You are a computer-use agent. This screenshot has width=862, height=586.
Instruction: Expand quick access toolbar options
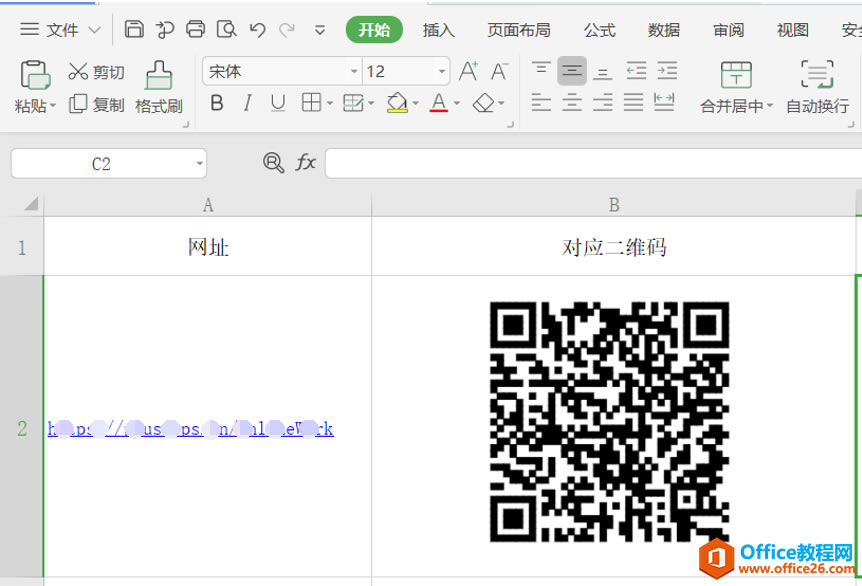coord(319,30)
